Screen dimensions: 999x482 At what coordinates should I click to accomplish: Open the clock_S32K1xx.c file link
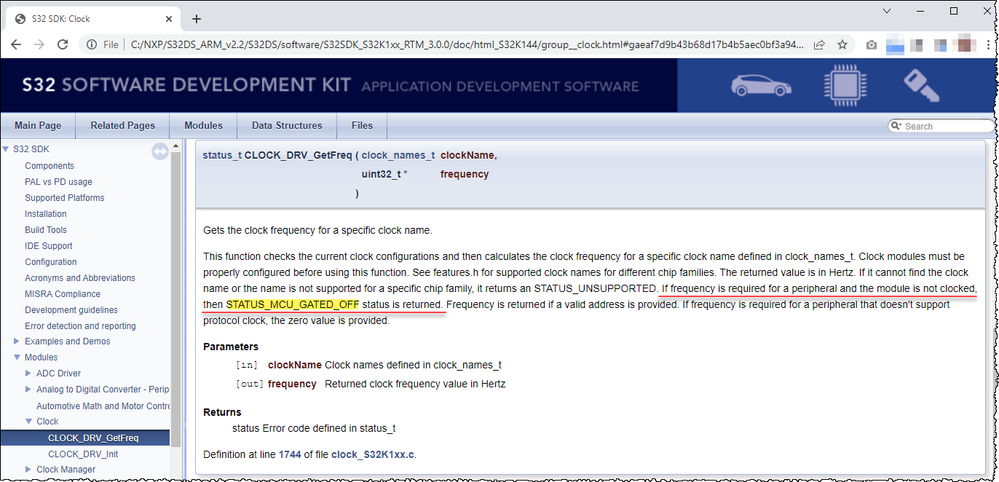tap(373, 455)
